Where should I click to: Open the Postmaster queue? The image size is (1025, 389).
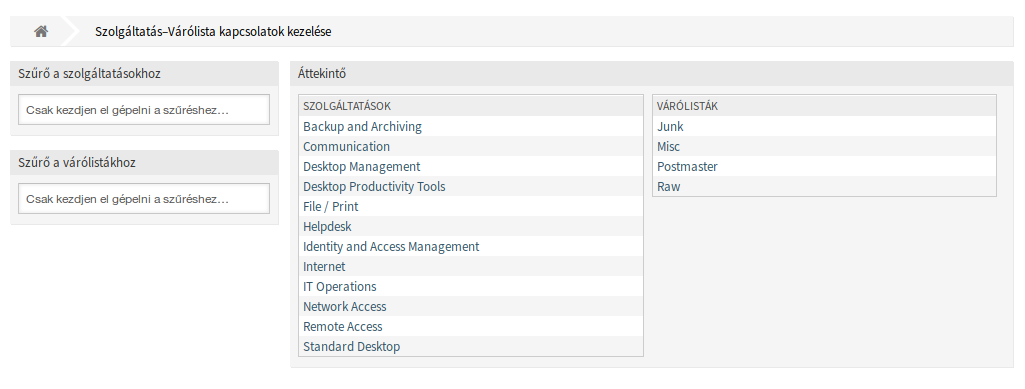(687, 167)
